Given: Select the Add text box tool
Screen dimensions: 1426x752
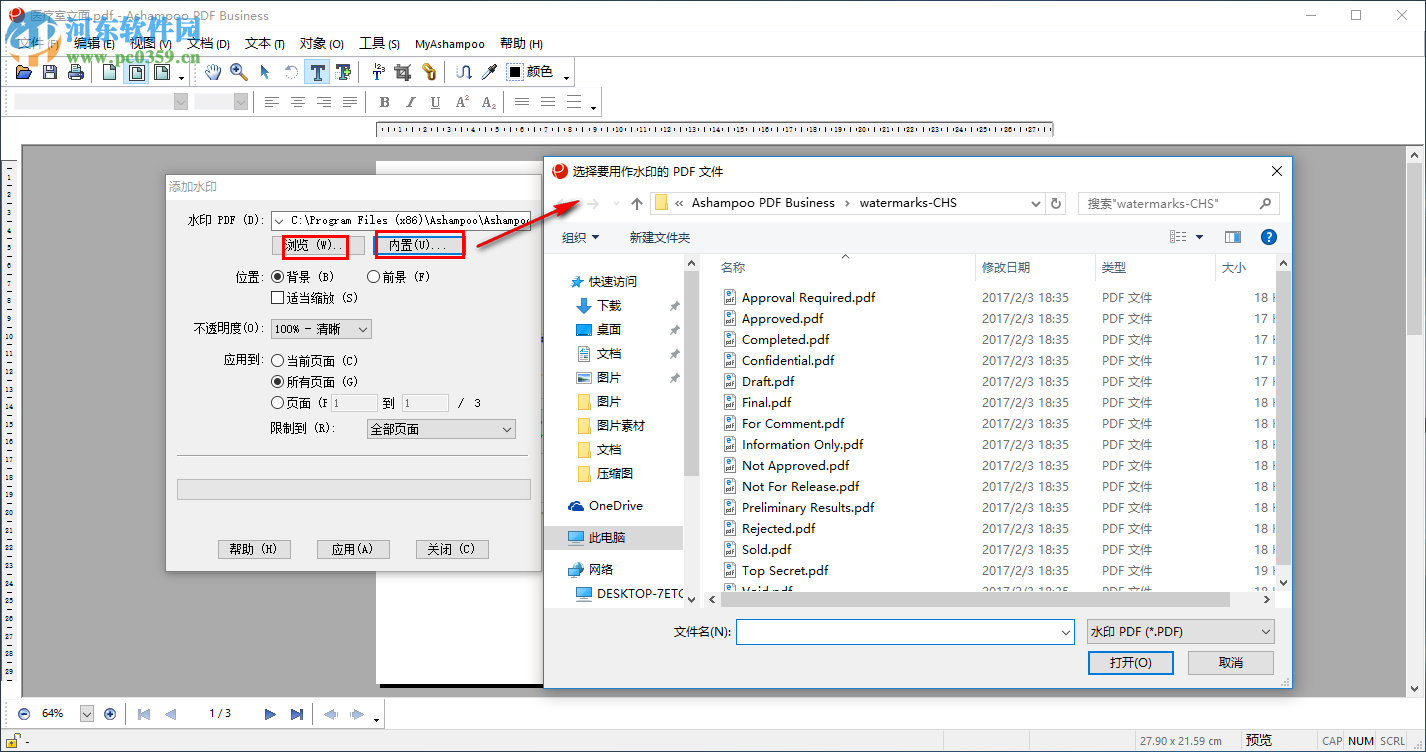Looking at the screenshot, I should 343,72.
